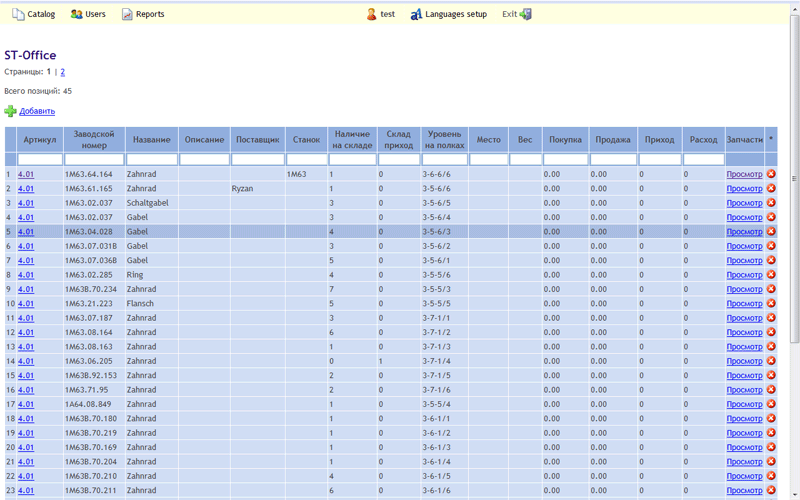Focus the Заводской номер filter field
The height and width of the screenshot is (500, 800).
coord(94,159)
